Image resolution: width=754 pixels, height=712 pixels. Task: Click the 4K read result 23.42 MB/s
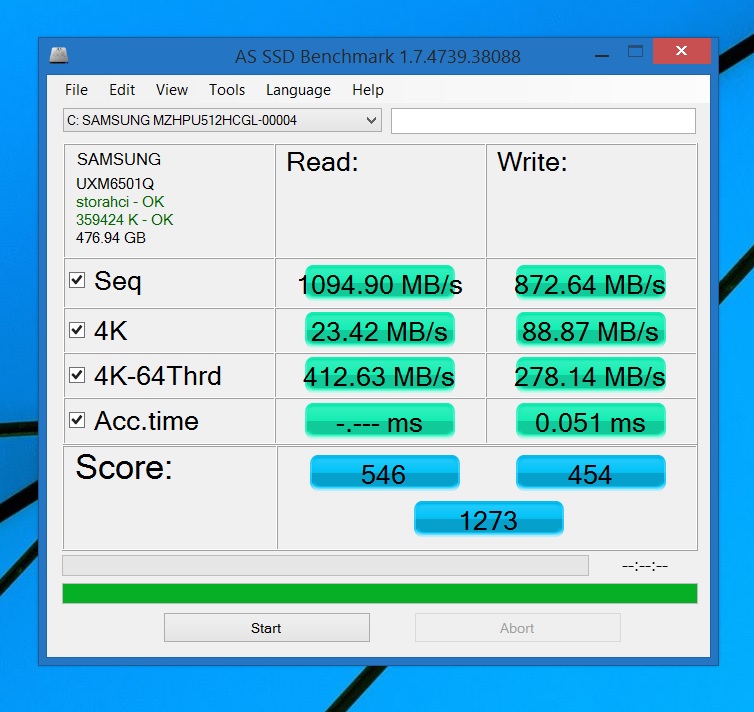[x=380, y=331]
